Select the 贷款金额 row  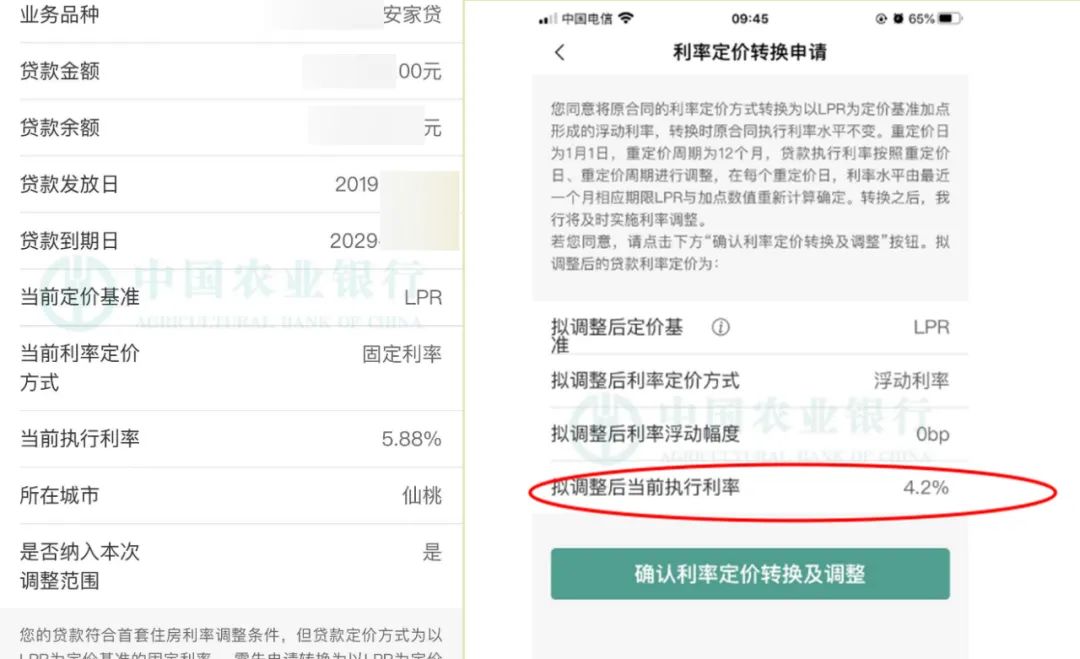pos(230,71)
